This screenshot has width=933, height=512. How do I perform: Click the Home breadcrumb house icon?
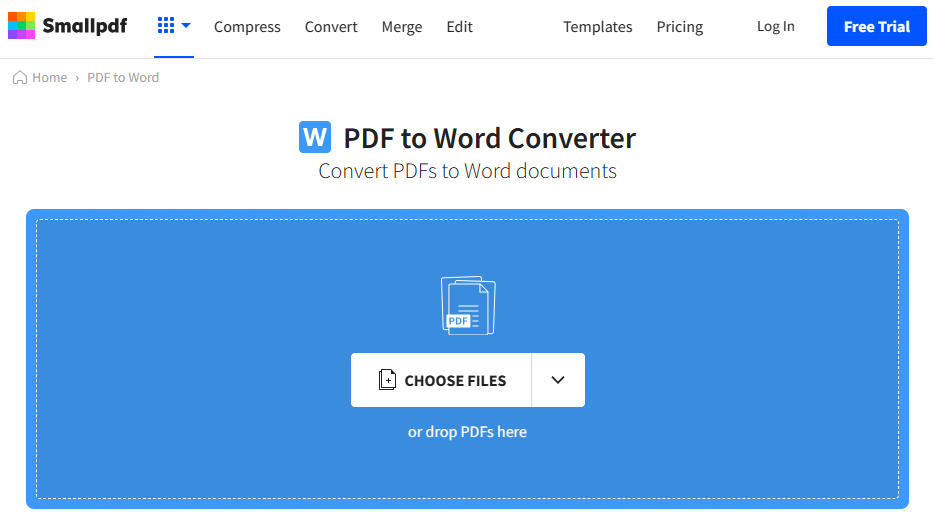[x=20, y=77]
